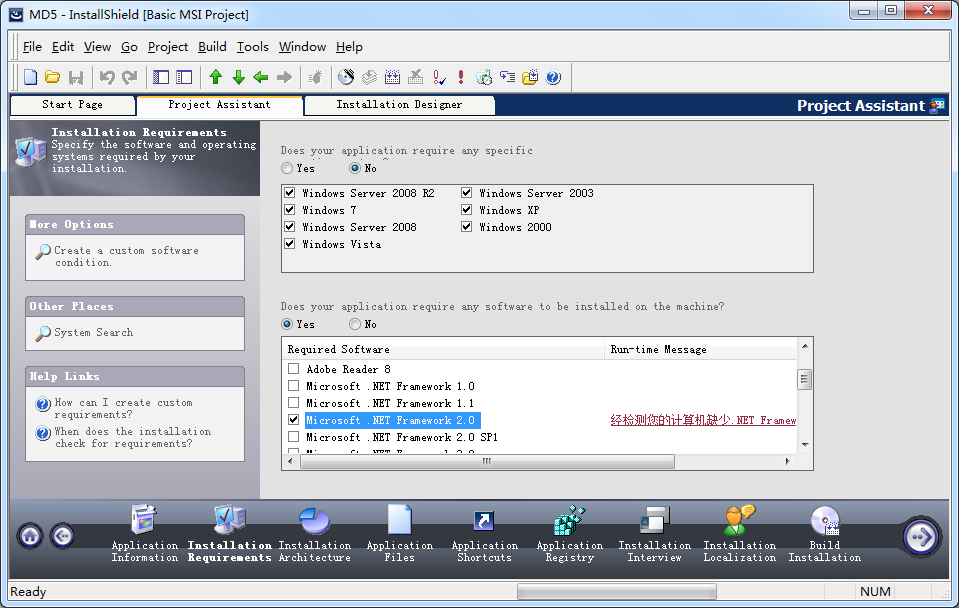Viewport: 959px width, 608px height.
Task: Click the second pane view toggle icon
Action: [184, 77]
